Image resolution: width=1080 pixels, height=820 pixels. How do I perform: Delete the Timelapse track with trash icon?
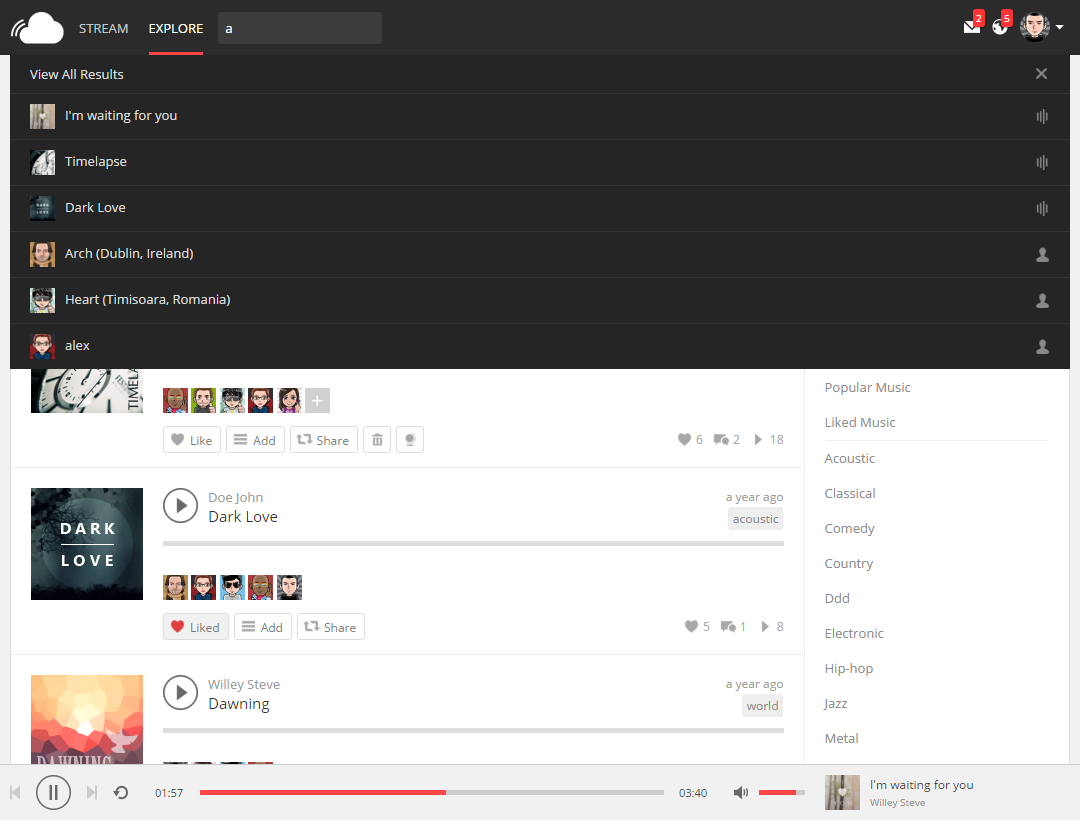(377, 440)
